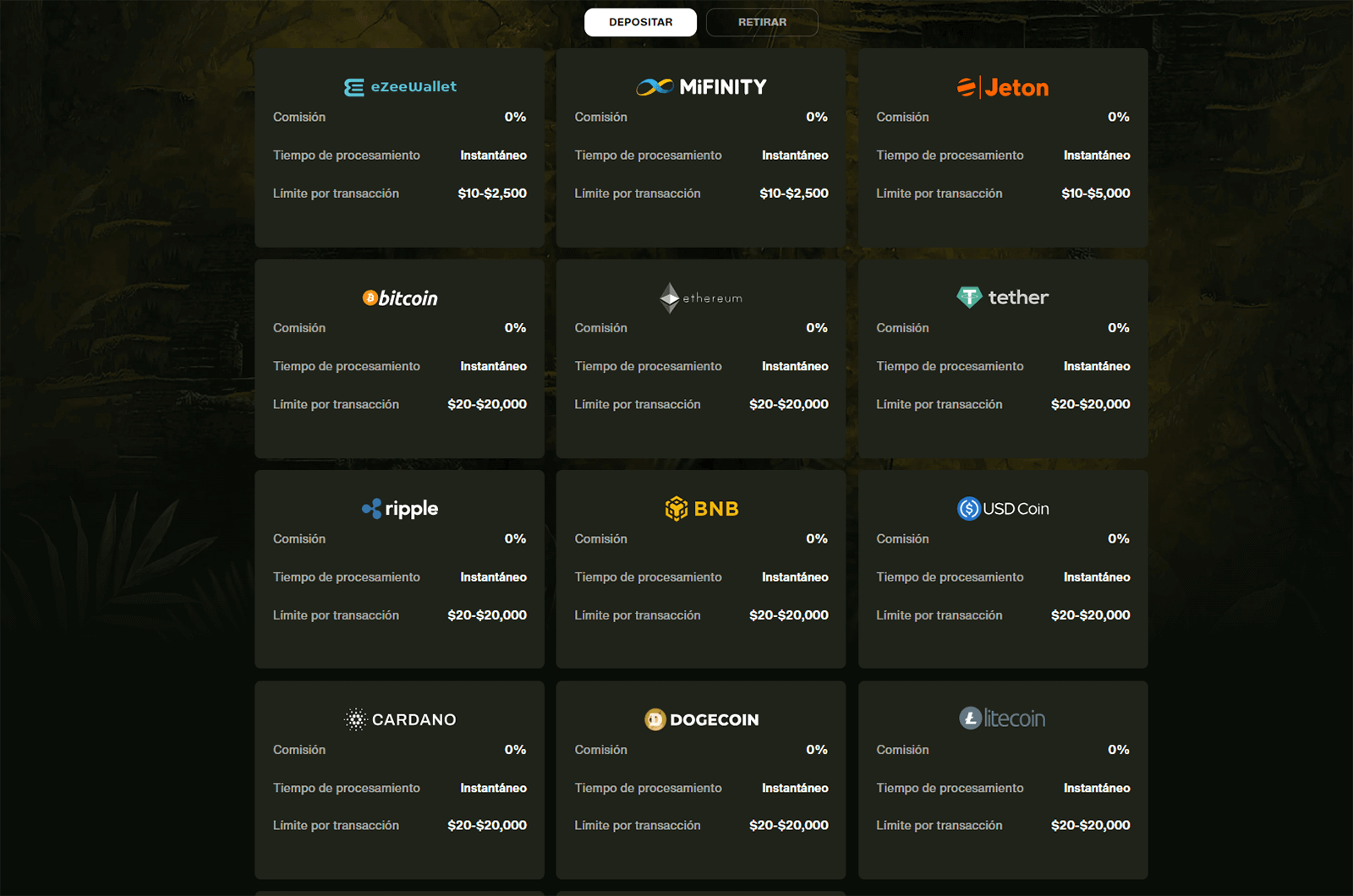Switch to the RETIRAR tab
This screenshot has width=1353, height=896.
[762, 22]
